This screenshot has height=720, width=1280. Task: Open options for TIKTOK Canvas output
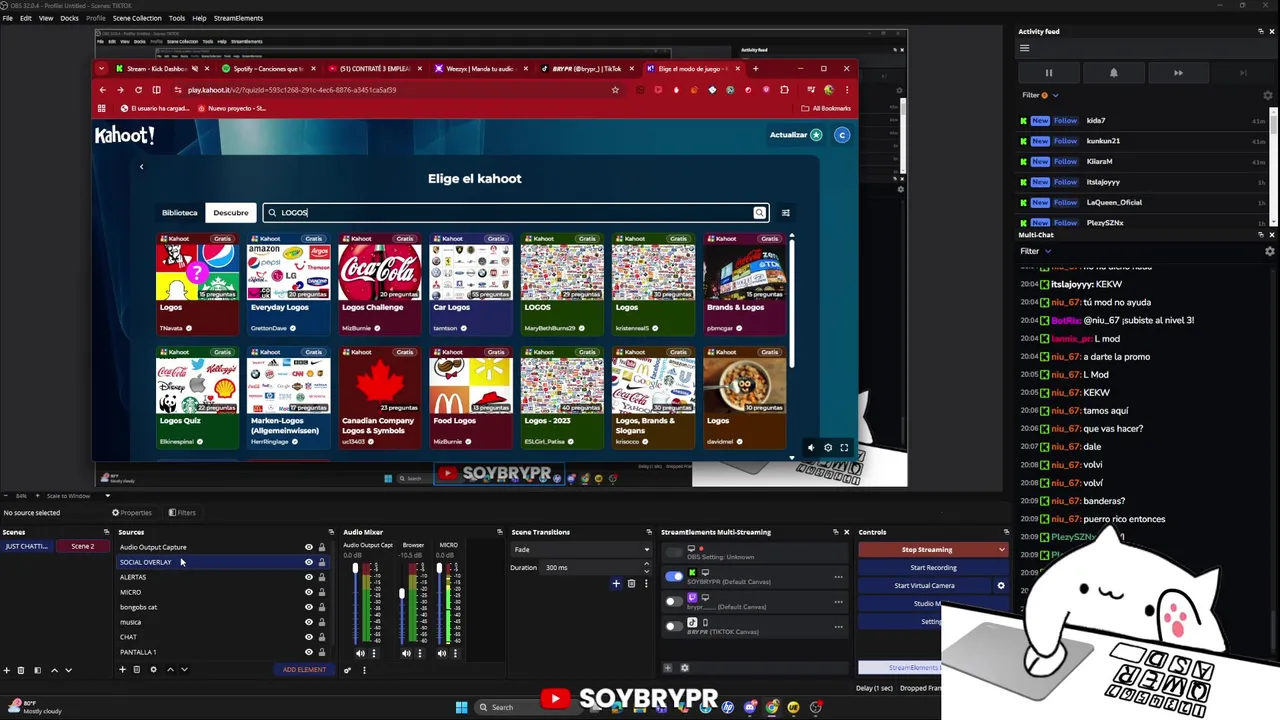[838, 626]
